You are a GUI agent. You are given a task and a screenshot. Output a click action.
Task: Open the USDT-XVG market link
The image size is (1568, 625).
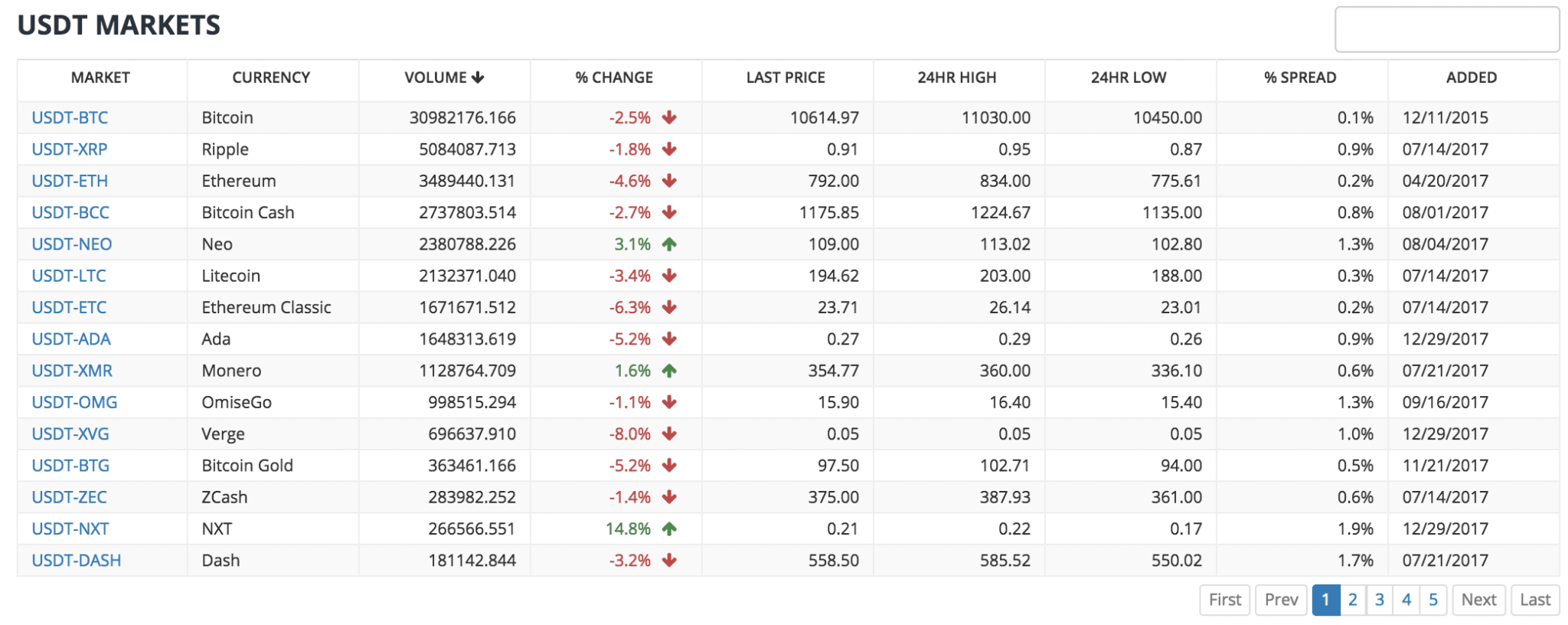[x=70, y=434]
